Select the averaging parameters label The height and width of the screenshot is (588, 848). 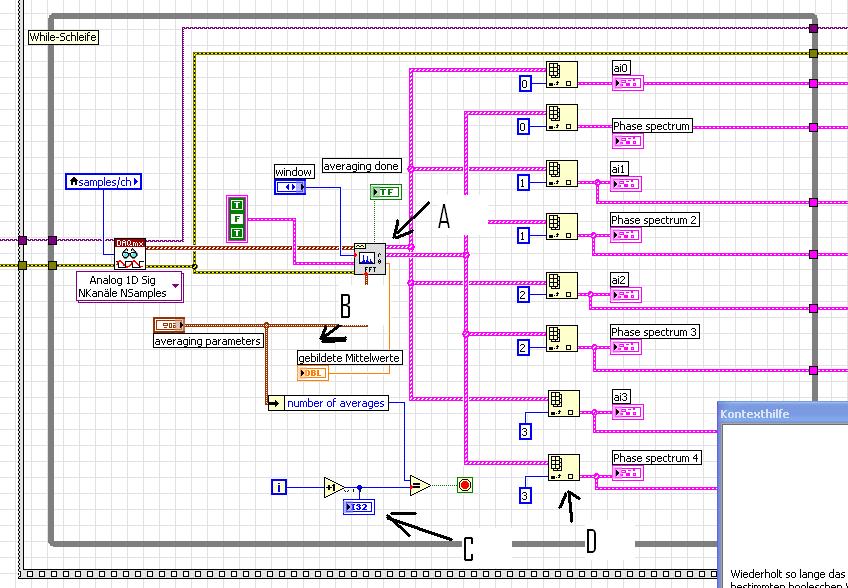[208, 341]
